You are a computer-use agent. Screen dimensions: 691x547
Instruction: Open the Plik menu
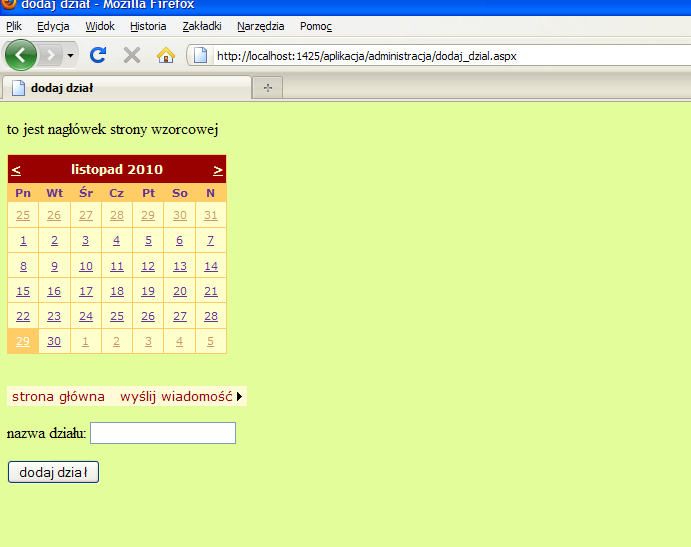pyautogui.click(x=14, y=26)
